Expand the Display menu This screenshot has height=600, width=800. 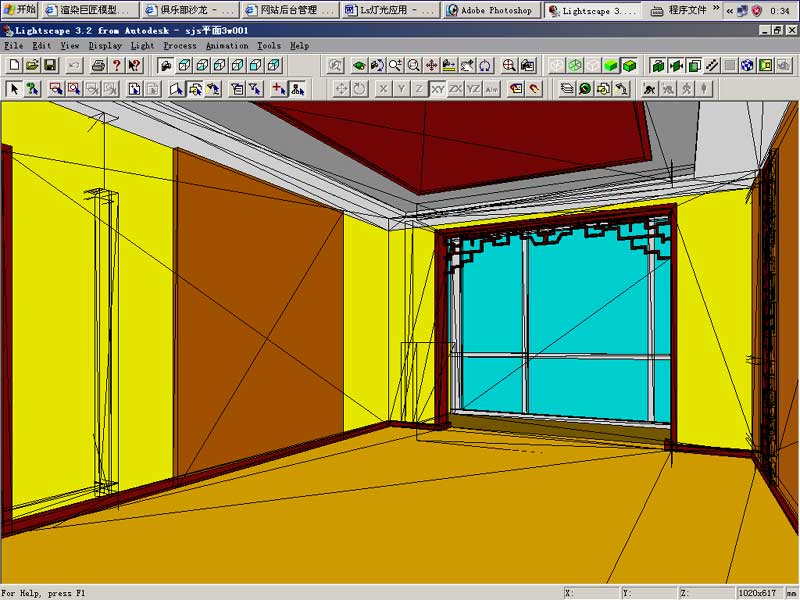point(105,45)
